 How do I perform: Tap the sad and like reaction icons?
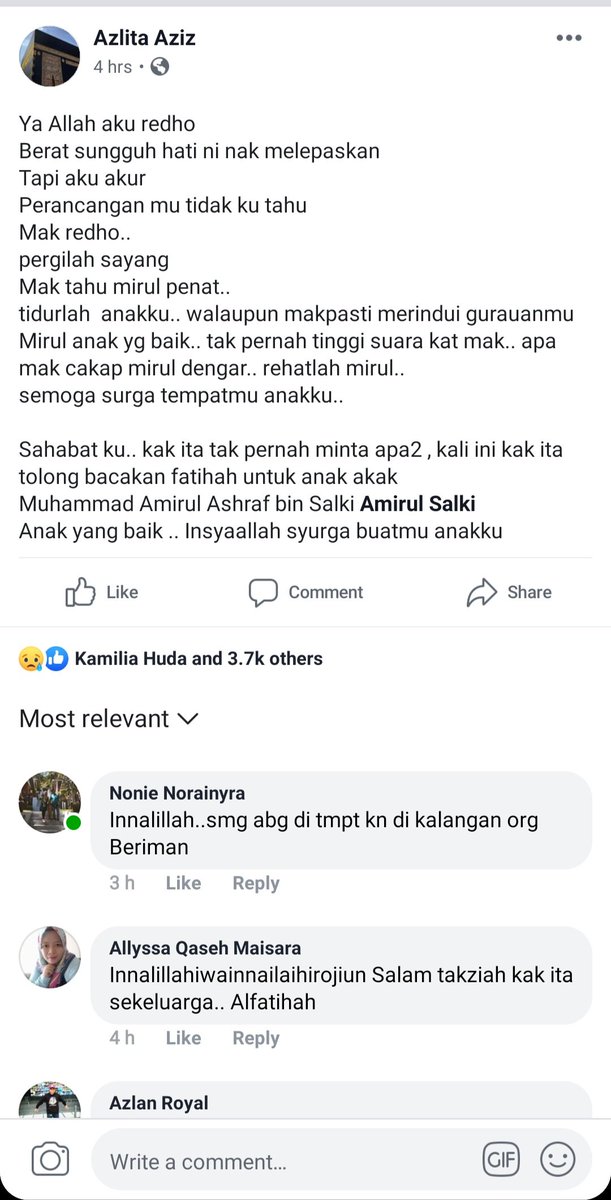(x=43, y=659)
